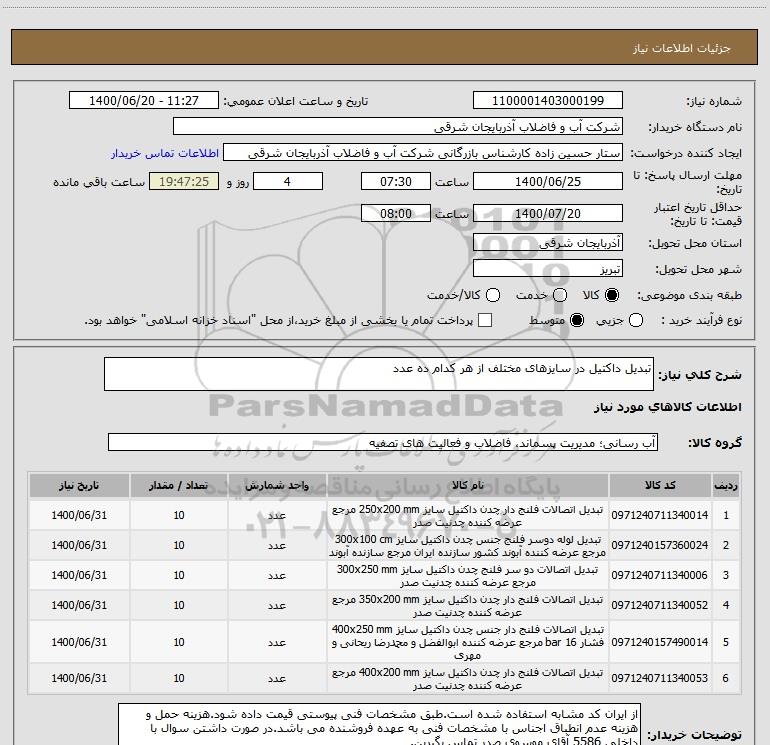Click the 400x200 mm item name in row 6
770x745 pixels.
pyautogui.click(x=468, y=678)
